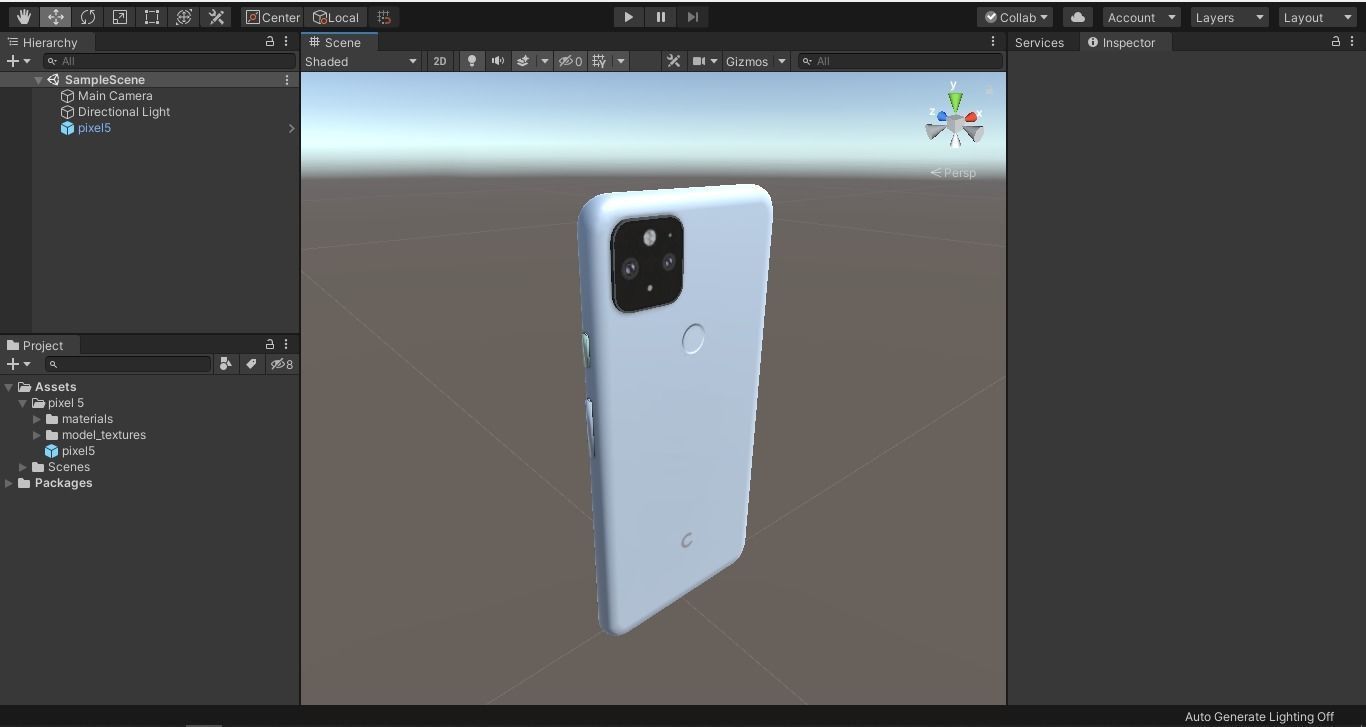Toggle handle rotation Local button
Screen dimensions: 1366x727
[x=336, y=17]
